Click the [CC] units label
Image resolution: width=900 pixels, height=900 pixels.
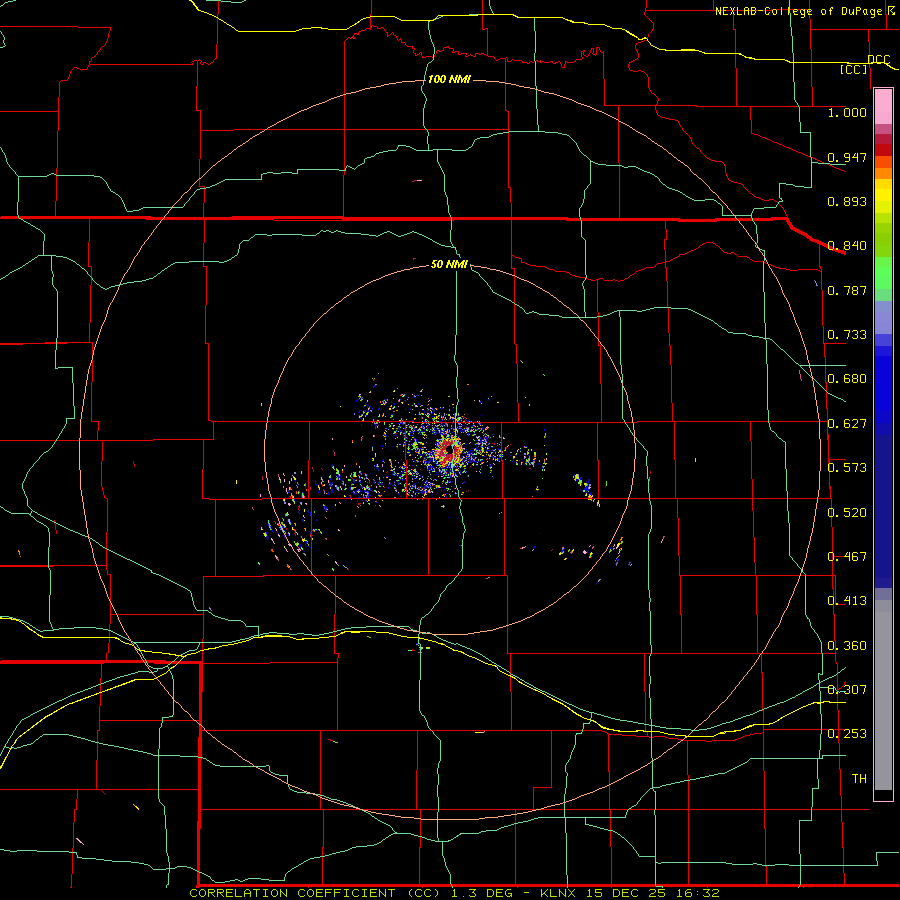coord(854,69)
